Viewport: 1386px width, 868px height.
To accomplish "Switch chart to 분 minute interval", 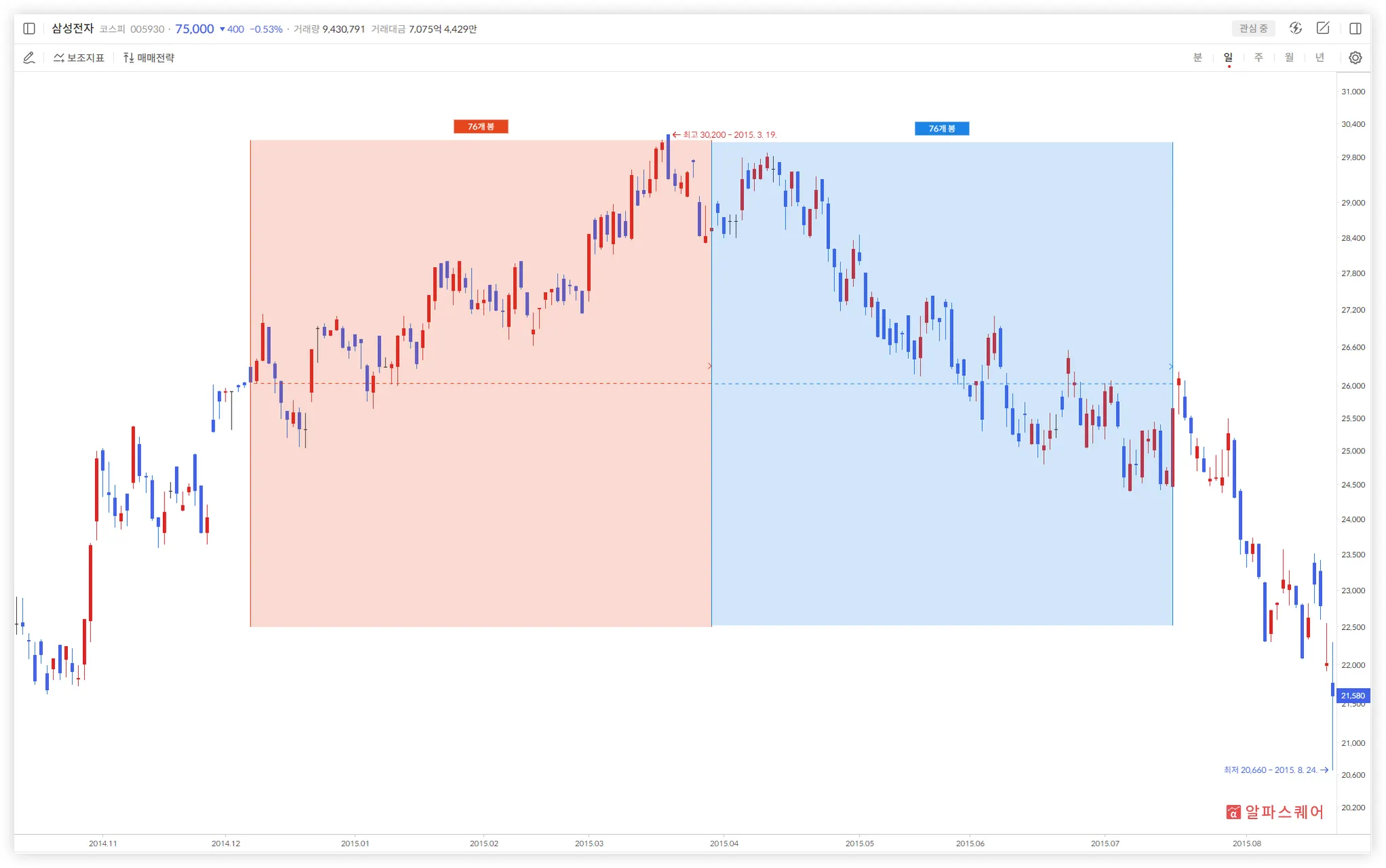I will click(1197, 58).
